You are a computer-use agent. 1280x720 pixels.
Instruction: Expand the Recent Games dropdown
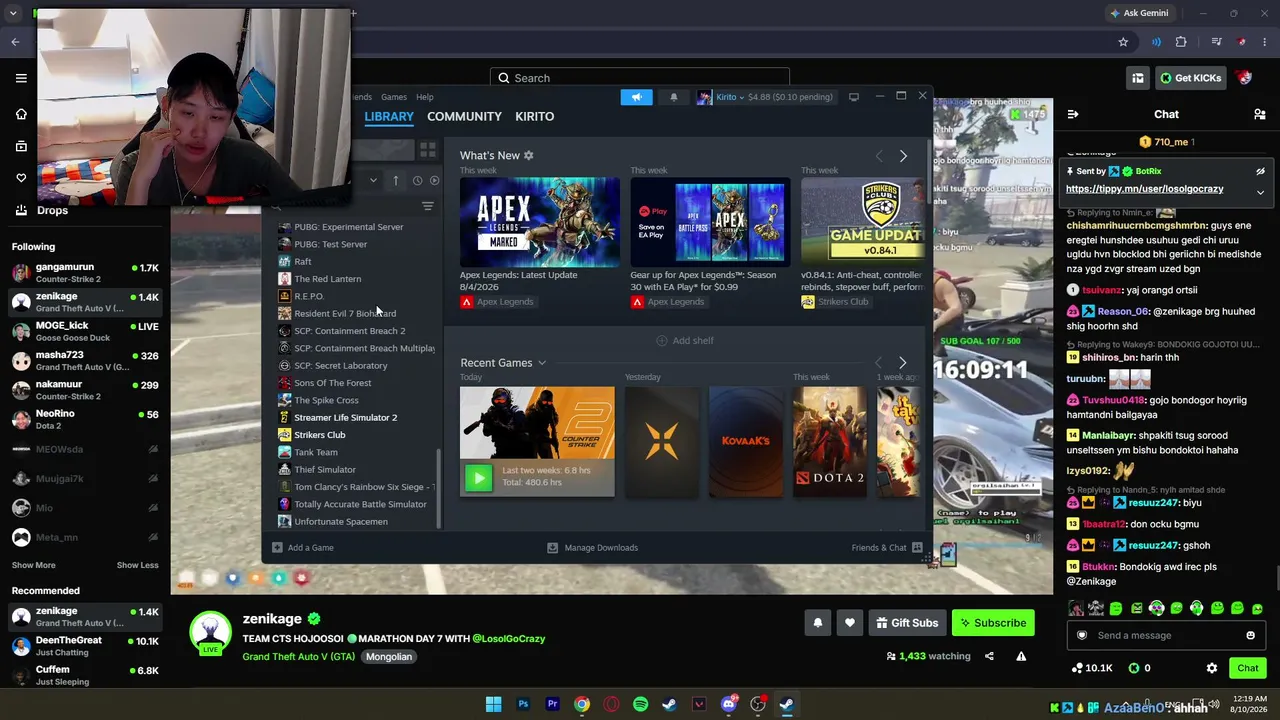point(542,363)
